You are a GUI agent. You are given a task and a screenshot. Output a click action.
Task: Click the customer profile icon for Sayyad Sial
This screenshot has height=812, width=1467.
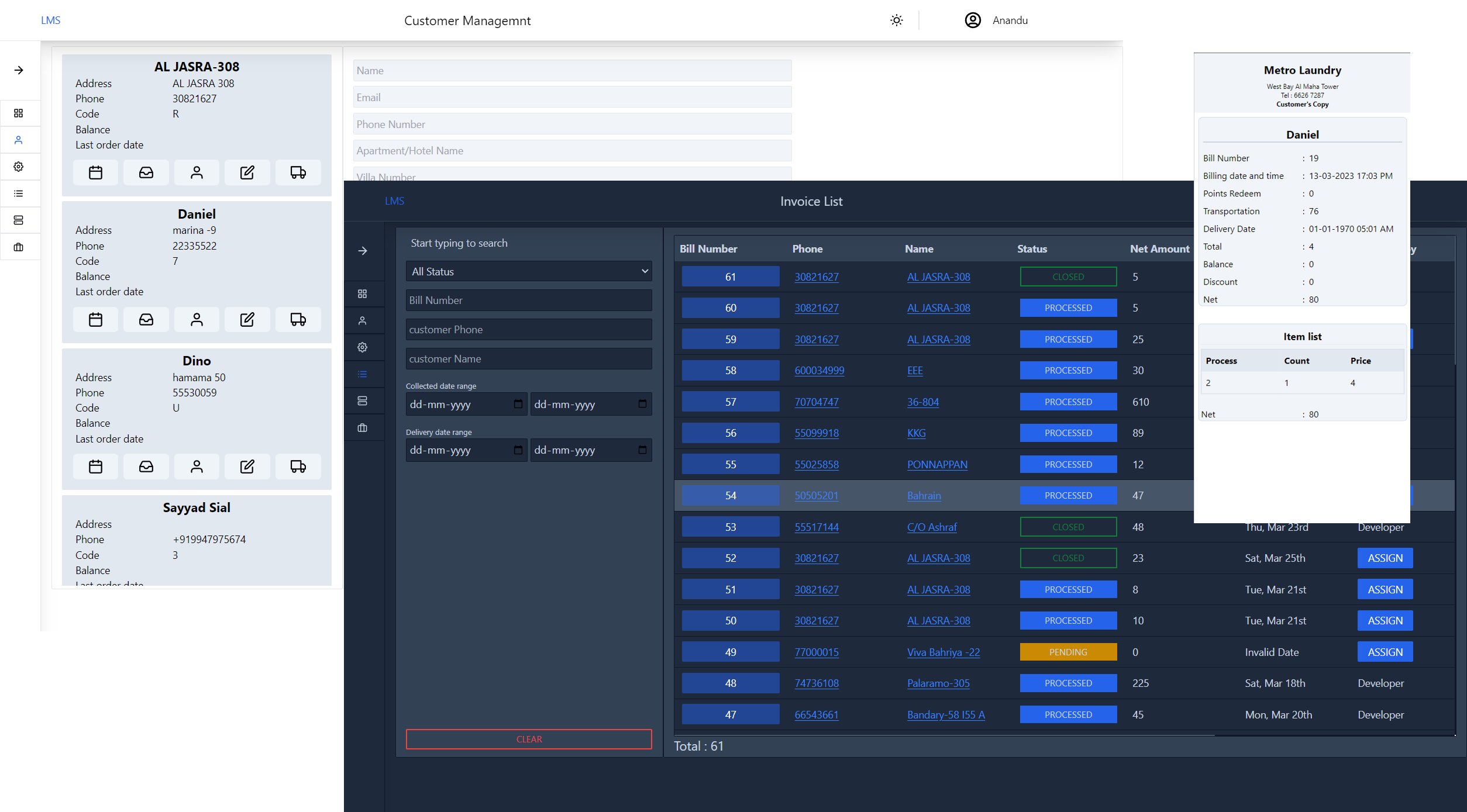pyautogui.click(x=196, y=613)
